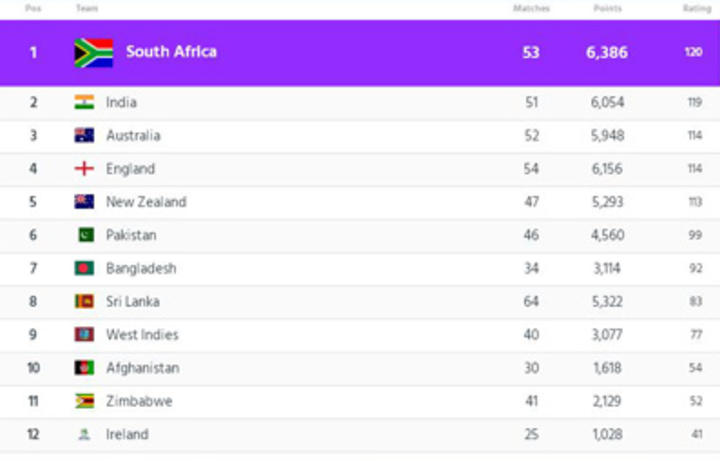Click the New Zealand flag icon
Screen dimensions: 720x461
84,202
